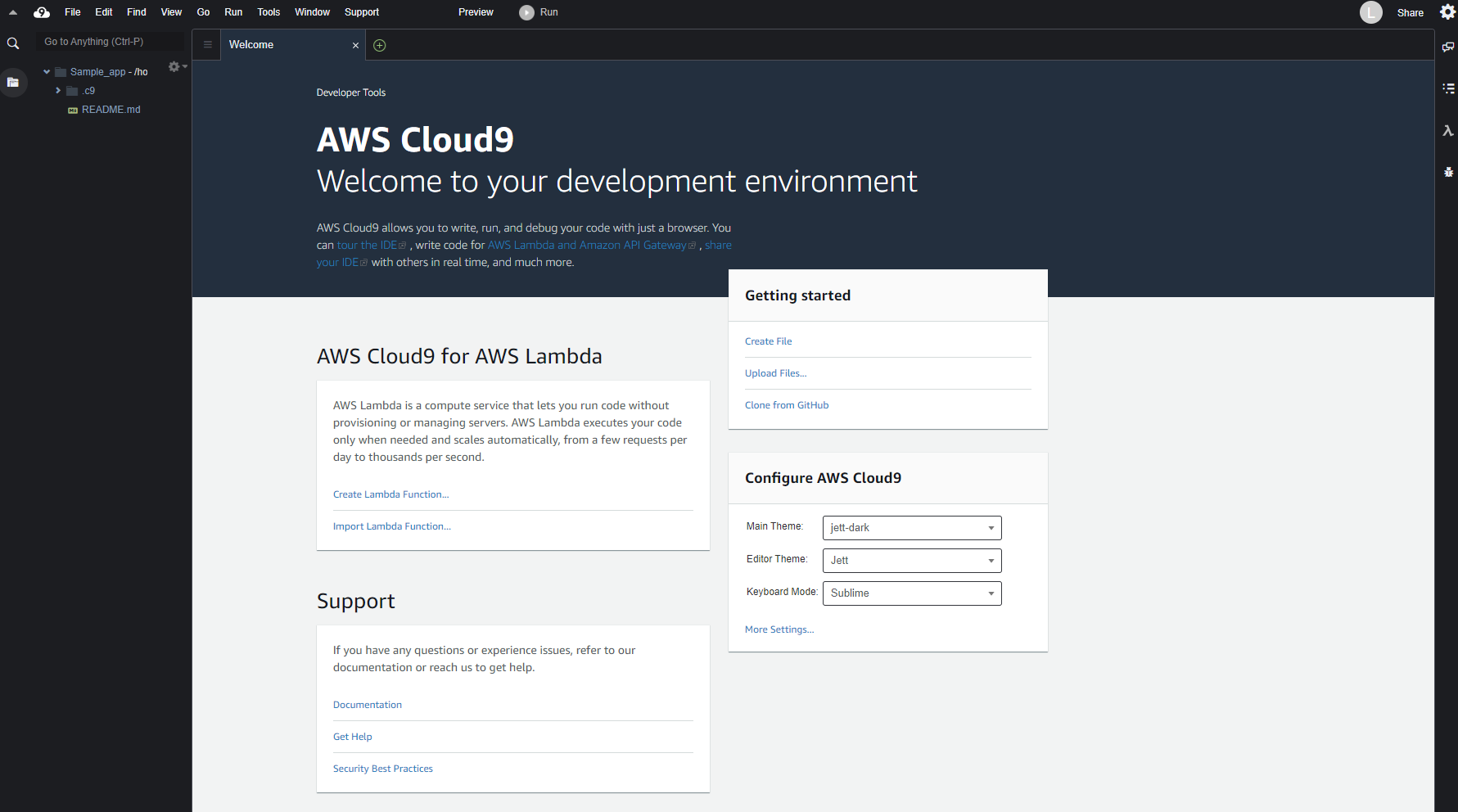Image resolution: width=1458 pixels, height=812 pixels.
Task: Click the Clone from GitHub link
Action: click(x=787, y=405)
